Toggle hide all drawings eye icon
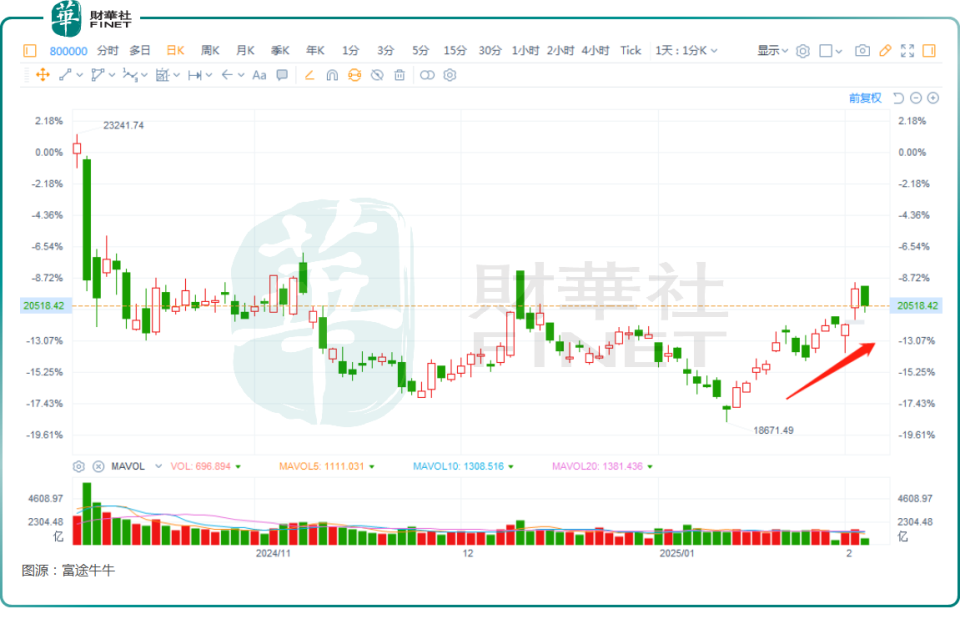This screenshot has height=624, width=960. coord(377,75)
